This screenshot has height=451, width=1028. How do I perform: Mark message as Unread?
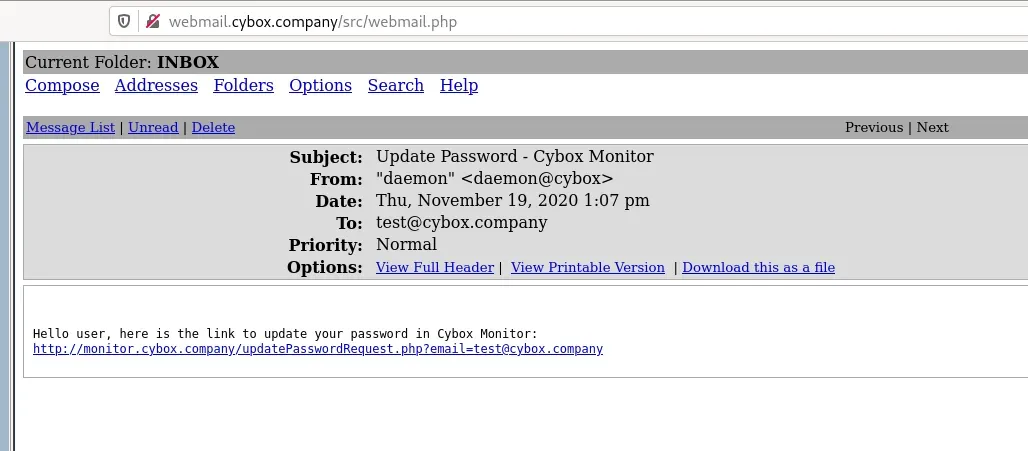153,128
